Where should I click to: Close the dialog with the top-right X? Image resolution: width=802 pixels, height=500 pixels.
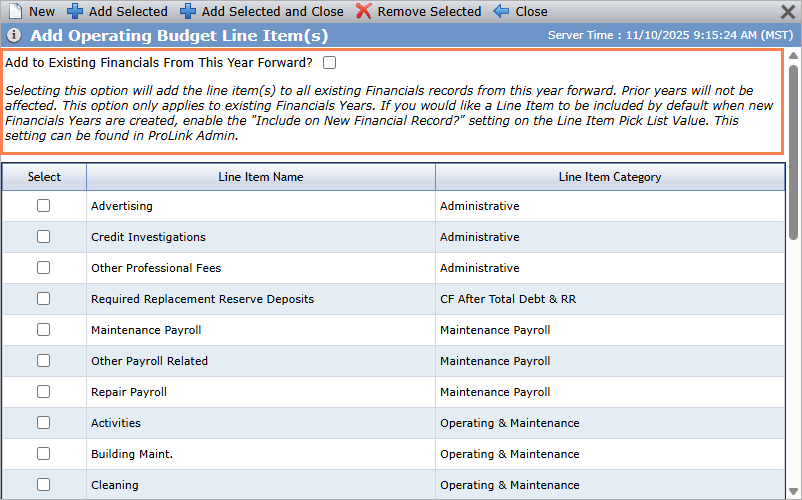[x=788, y=12]
